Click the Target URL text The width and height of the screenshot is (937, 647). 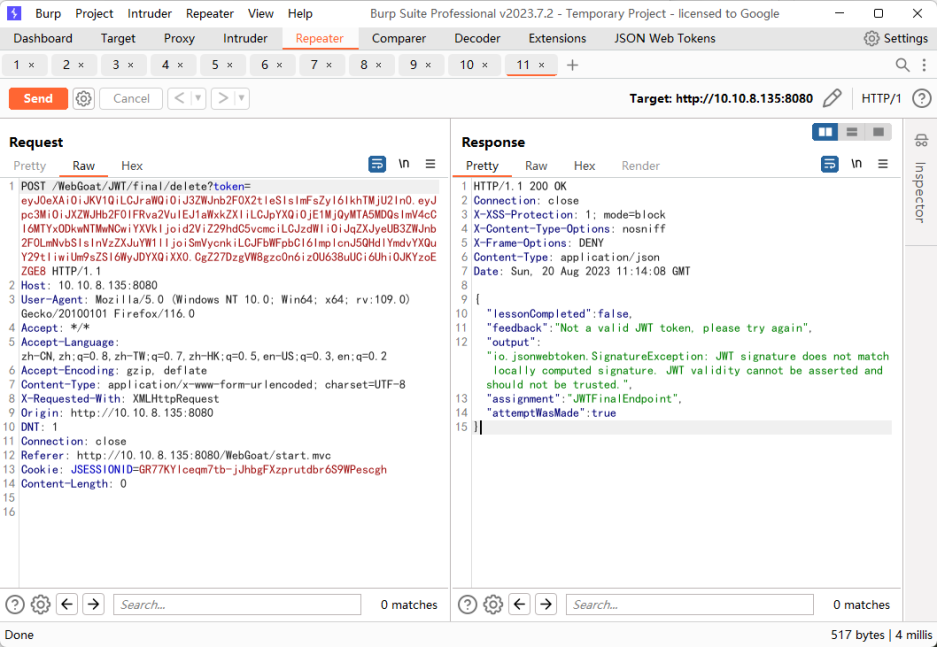pyautogui.click(x=721, y=99)
